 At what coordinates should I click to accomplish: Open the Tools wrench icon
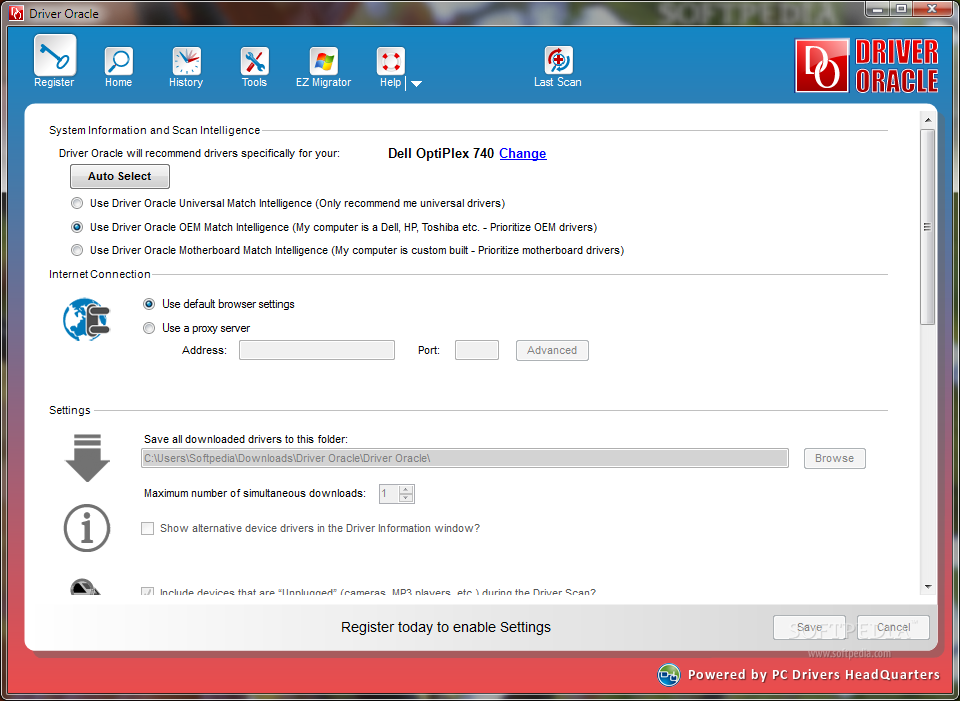pyautogui.click(x=254, y=61)
